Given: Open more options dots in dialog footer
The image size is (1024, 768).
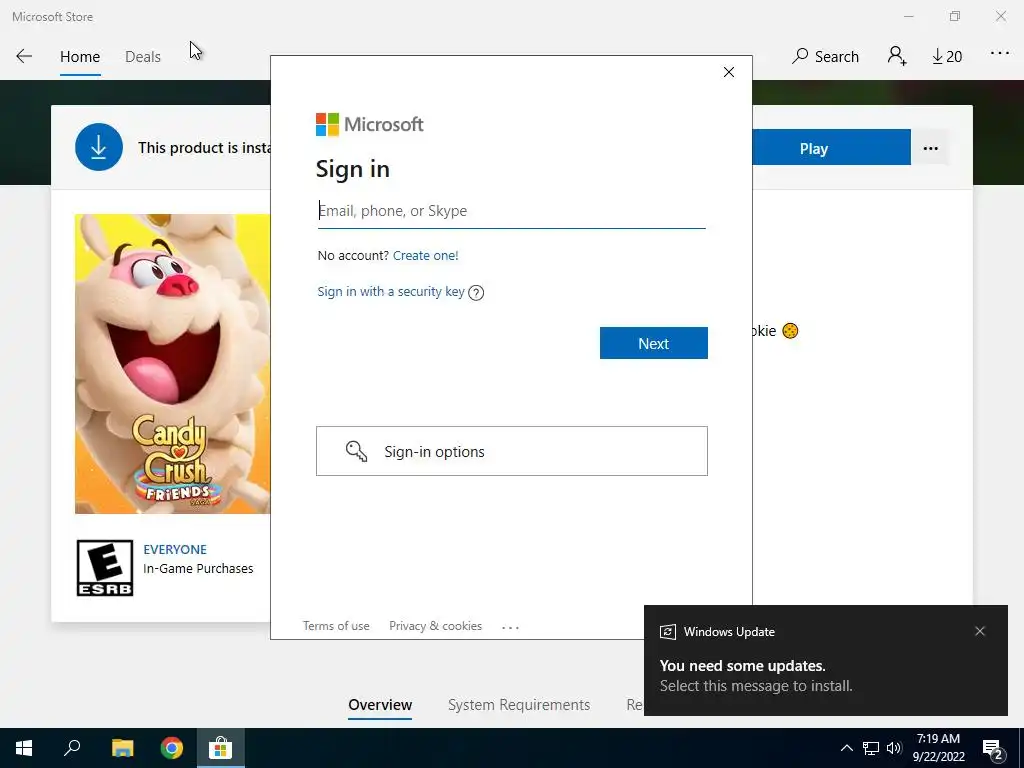Looking at the screenshot, I should coord(510,627).
